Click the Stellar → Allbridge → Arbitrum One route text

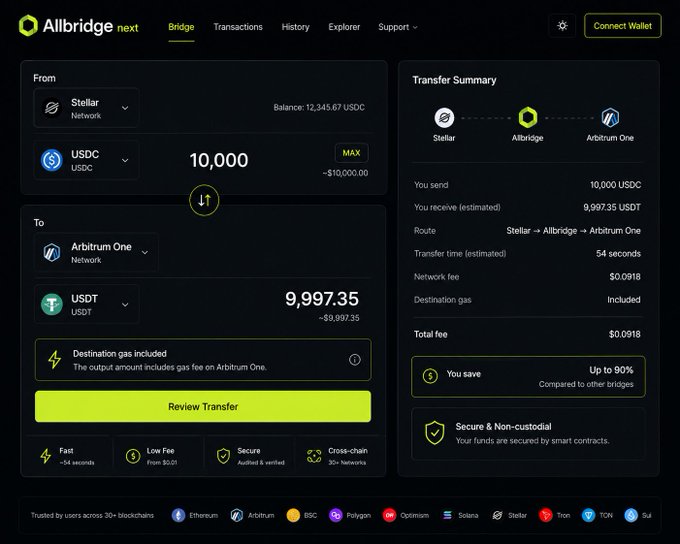click(573, 231)
